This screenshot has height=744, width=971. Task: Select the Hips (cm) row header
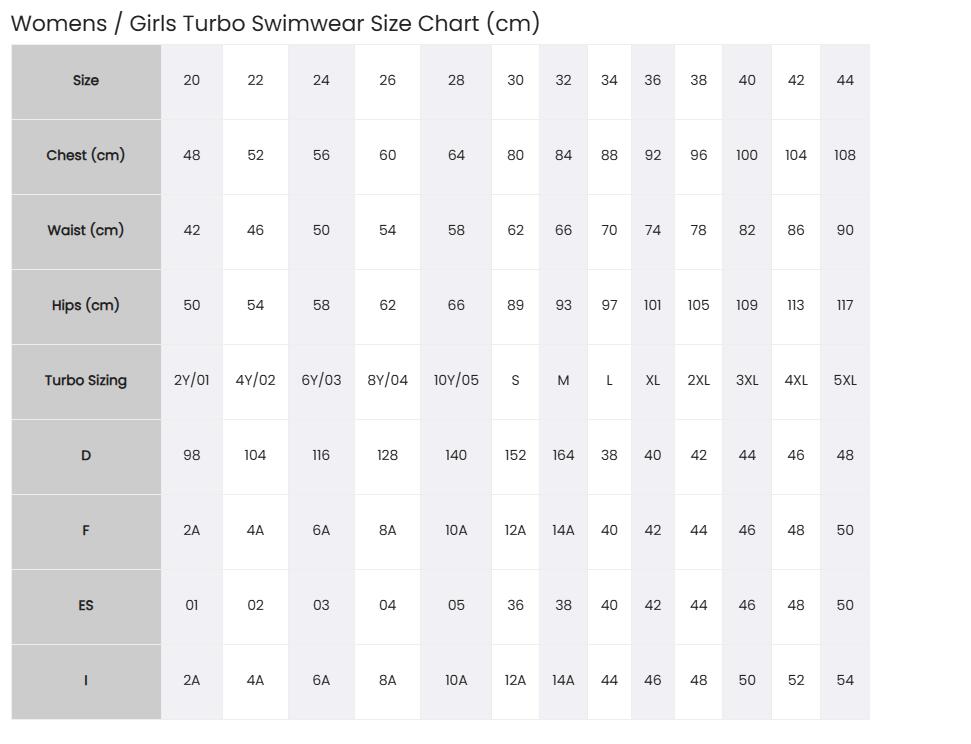coord(86,306)
